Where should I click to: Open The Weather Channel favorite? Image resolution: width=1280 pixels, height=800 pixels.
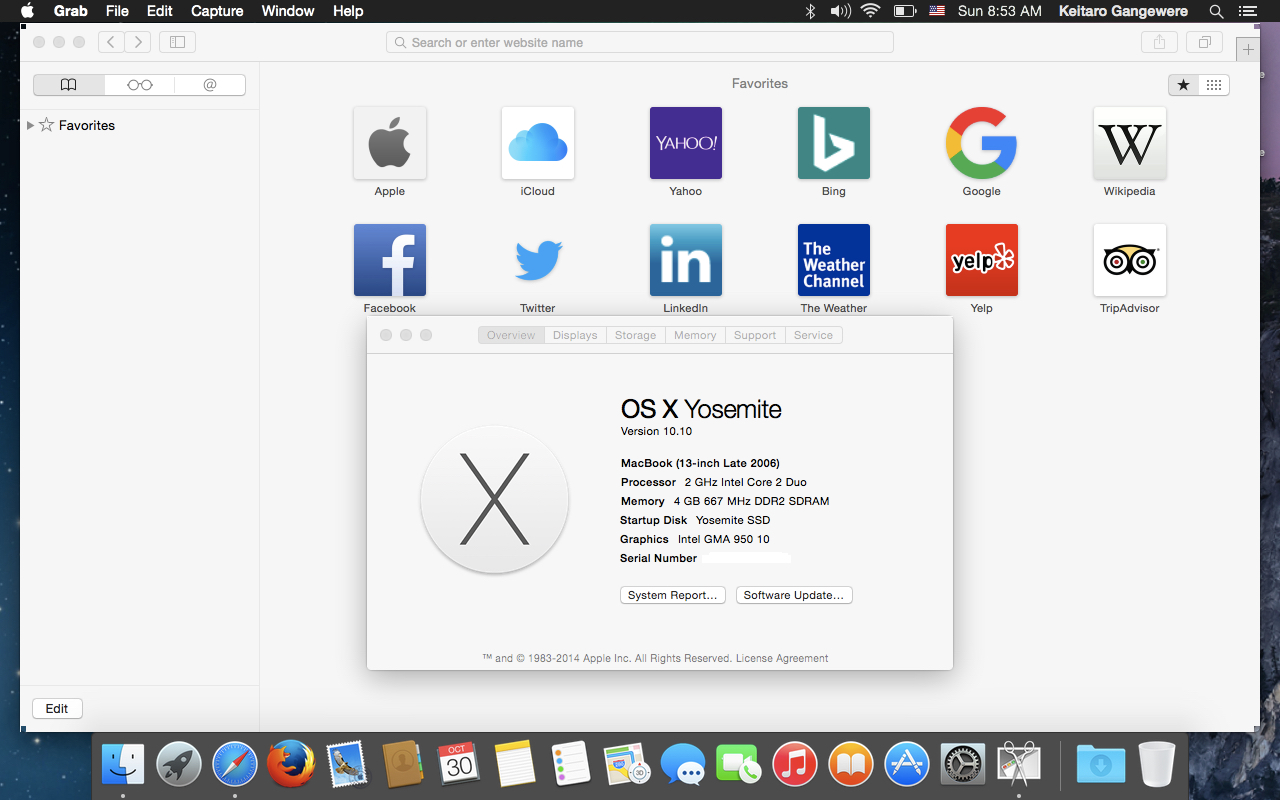click(834, 260)
